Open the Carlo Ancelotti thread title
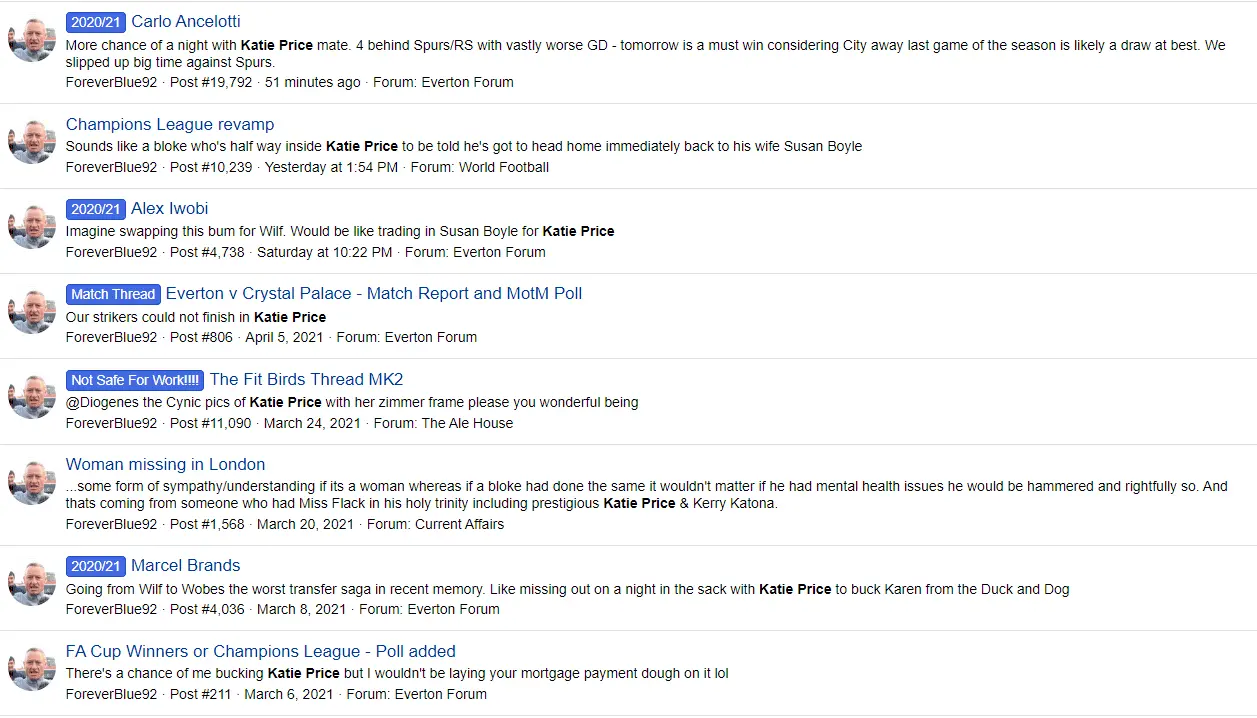The height and width of the screenshot is (718, 1257). [185, 21]
